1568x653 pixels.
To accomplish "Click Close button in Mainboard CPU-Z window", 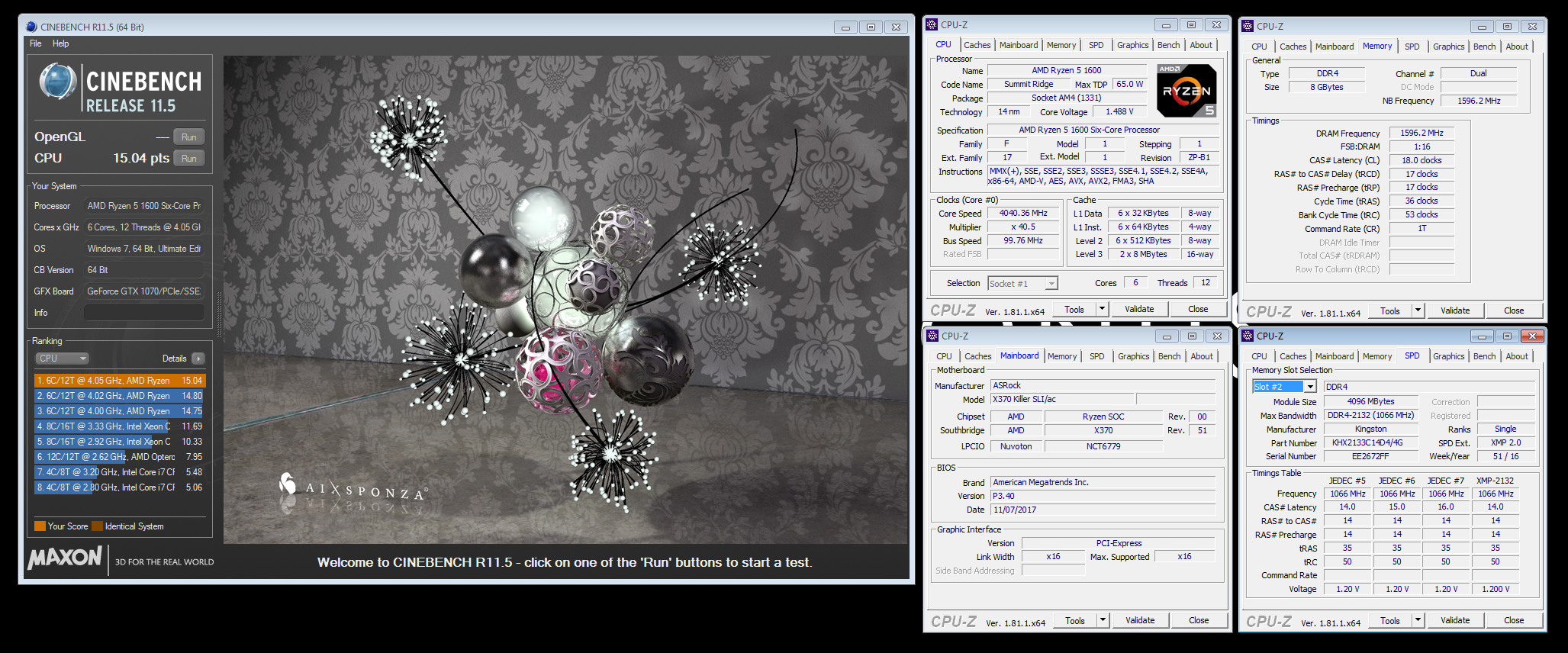I will point(1199,620).
